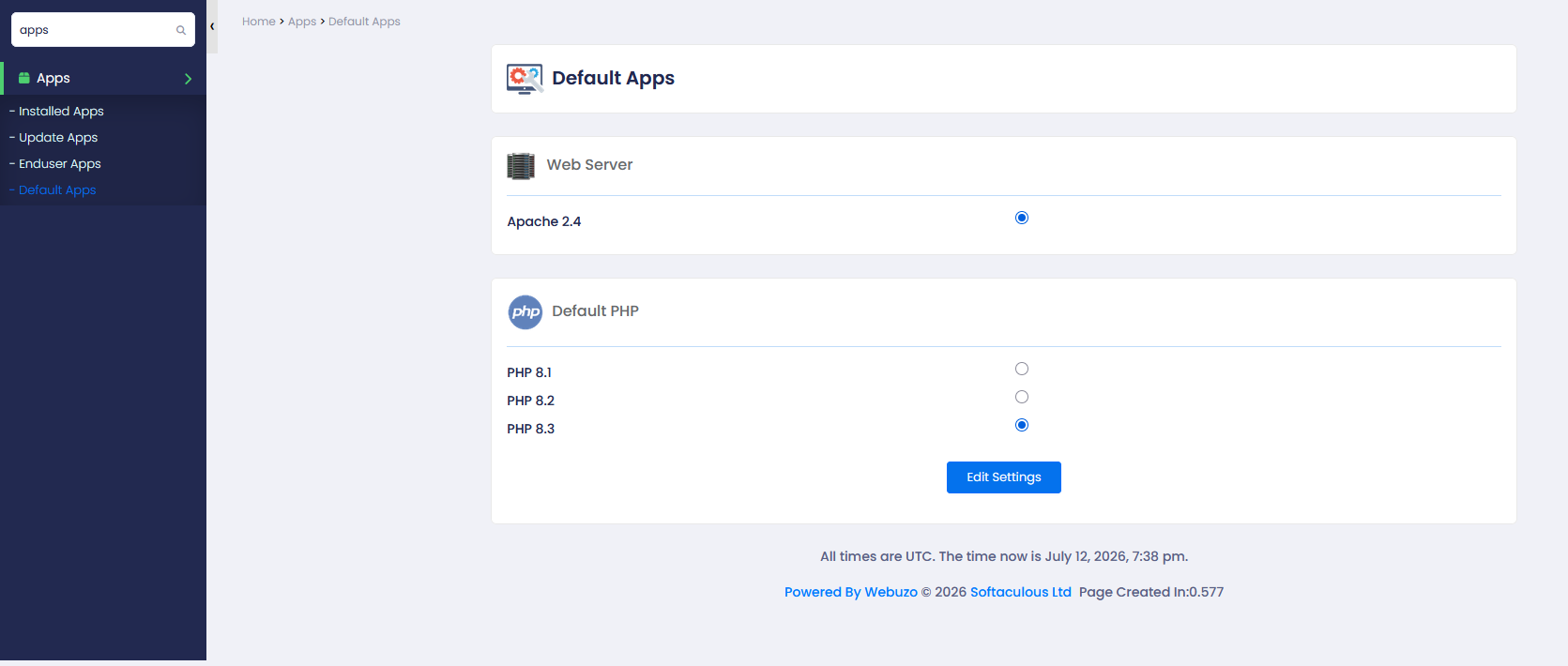1568x666 pixels.
Task: Select PHP 8.1 as default
Action: (1022, 369)
